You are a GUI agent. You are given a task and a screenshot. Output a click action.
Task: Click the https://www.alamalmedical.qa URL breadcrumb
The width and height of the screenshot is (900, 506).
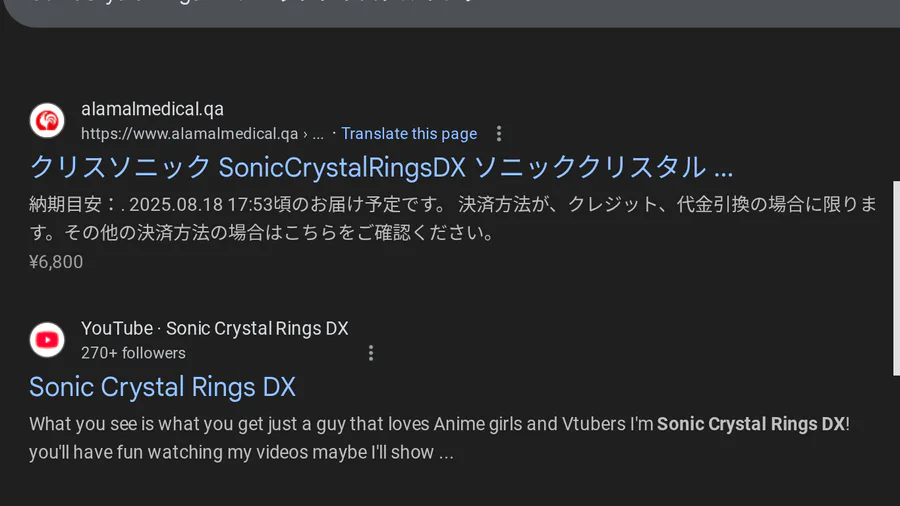pyautogui.click(x=190, y=134)
